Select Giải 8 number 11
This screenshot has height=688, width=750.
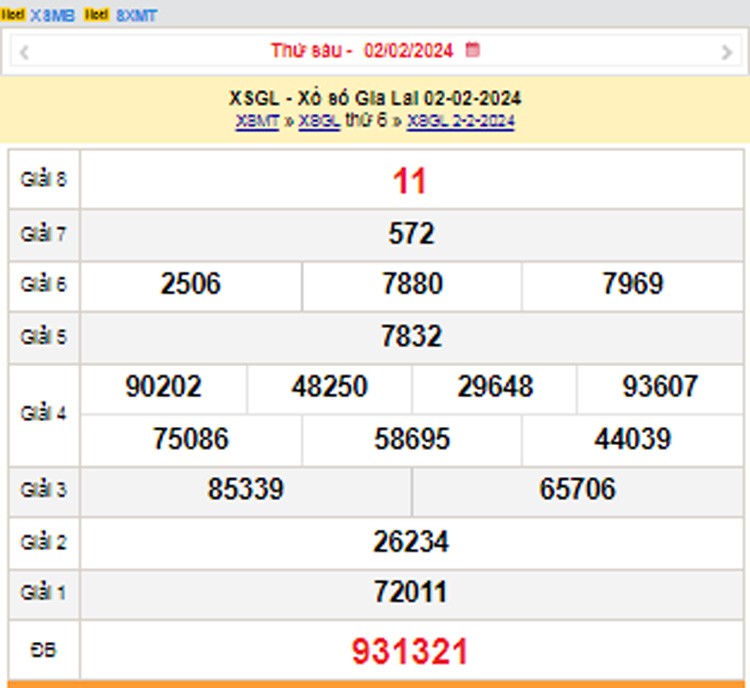coord(409,181)
